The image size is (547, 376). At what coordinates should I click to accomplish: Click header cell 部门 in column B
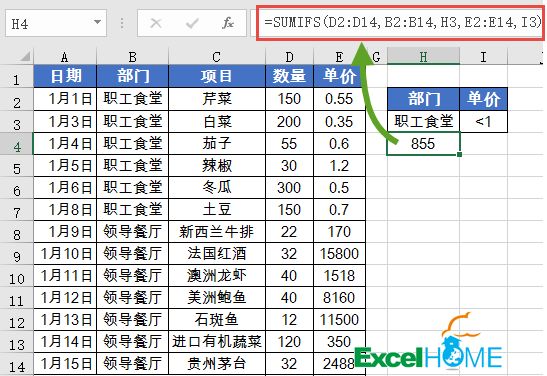pos(133,76)
